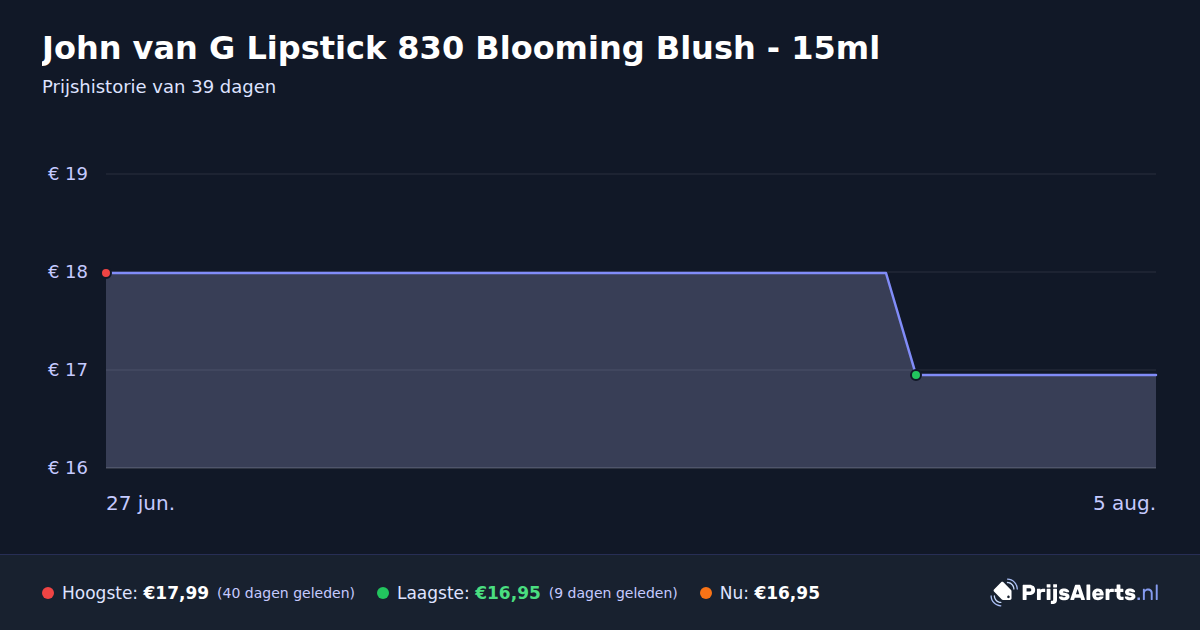Click the 27 jun. start date label

click(141, 503)
